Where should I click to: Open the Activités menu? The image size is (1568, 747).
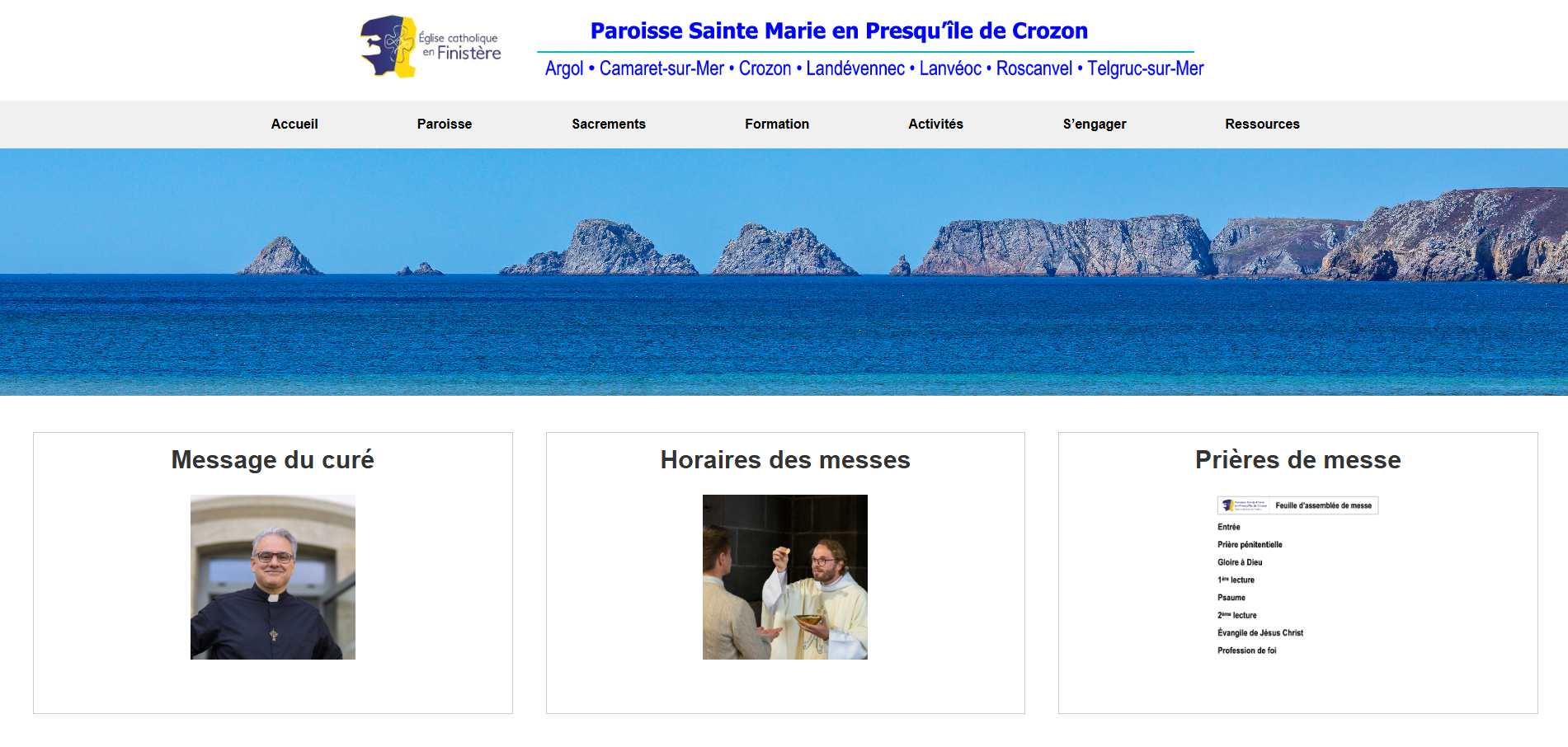click(935, 124)
